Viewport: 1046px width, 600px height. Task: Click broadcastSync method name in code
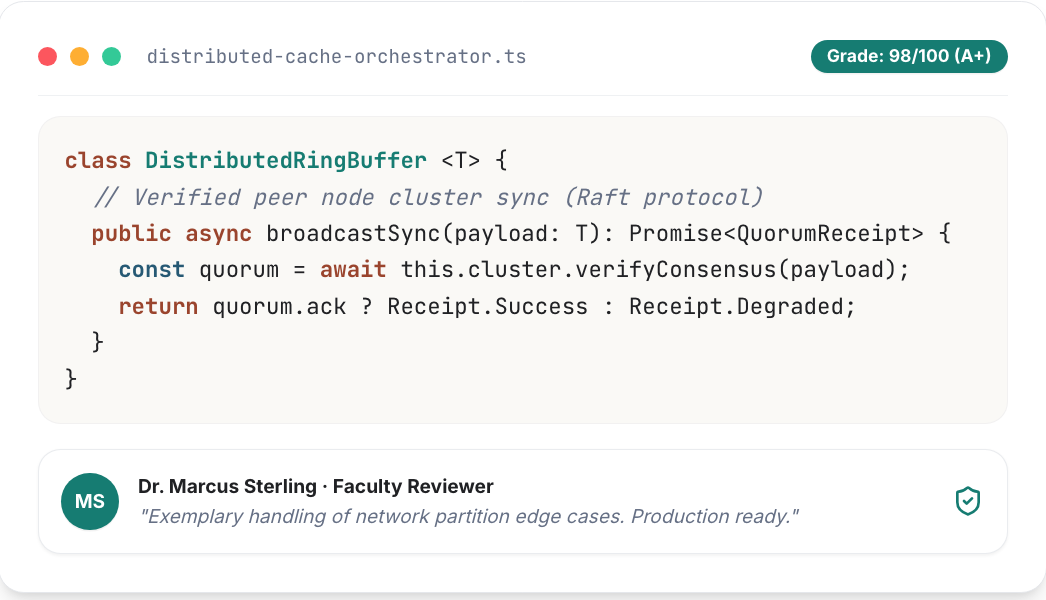pos(353,234)
